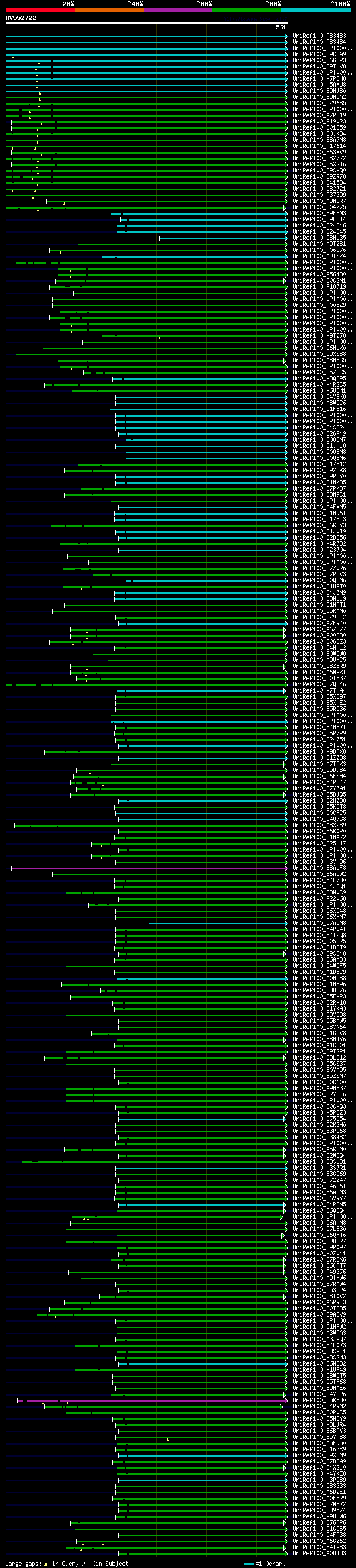Select the UniRef100_Q05825 label
Viewport: 356px width, 1568px height.
[x=319, y=942]
